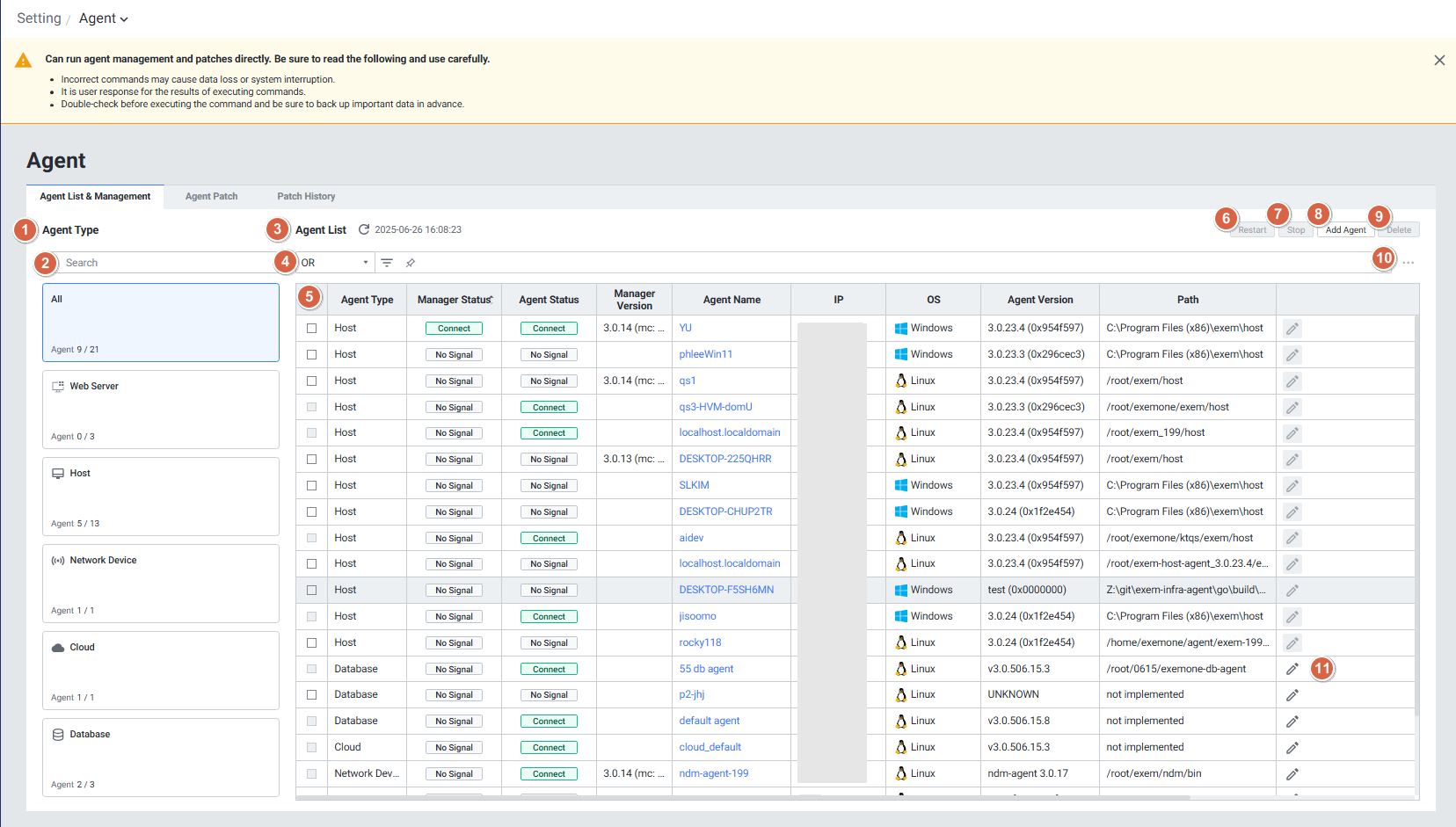Open the DESKTOP-225QHRR agent link
The height and width of the screenshot is (827, 1456).
click(x=724, y=459)
